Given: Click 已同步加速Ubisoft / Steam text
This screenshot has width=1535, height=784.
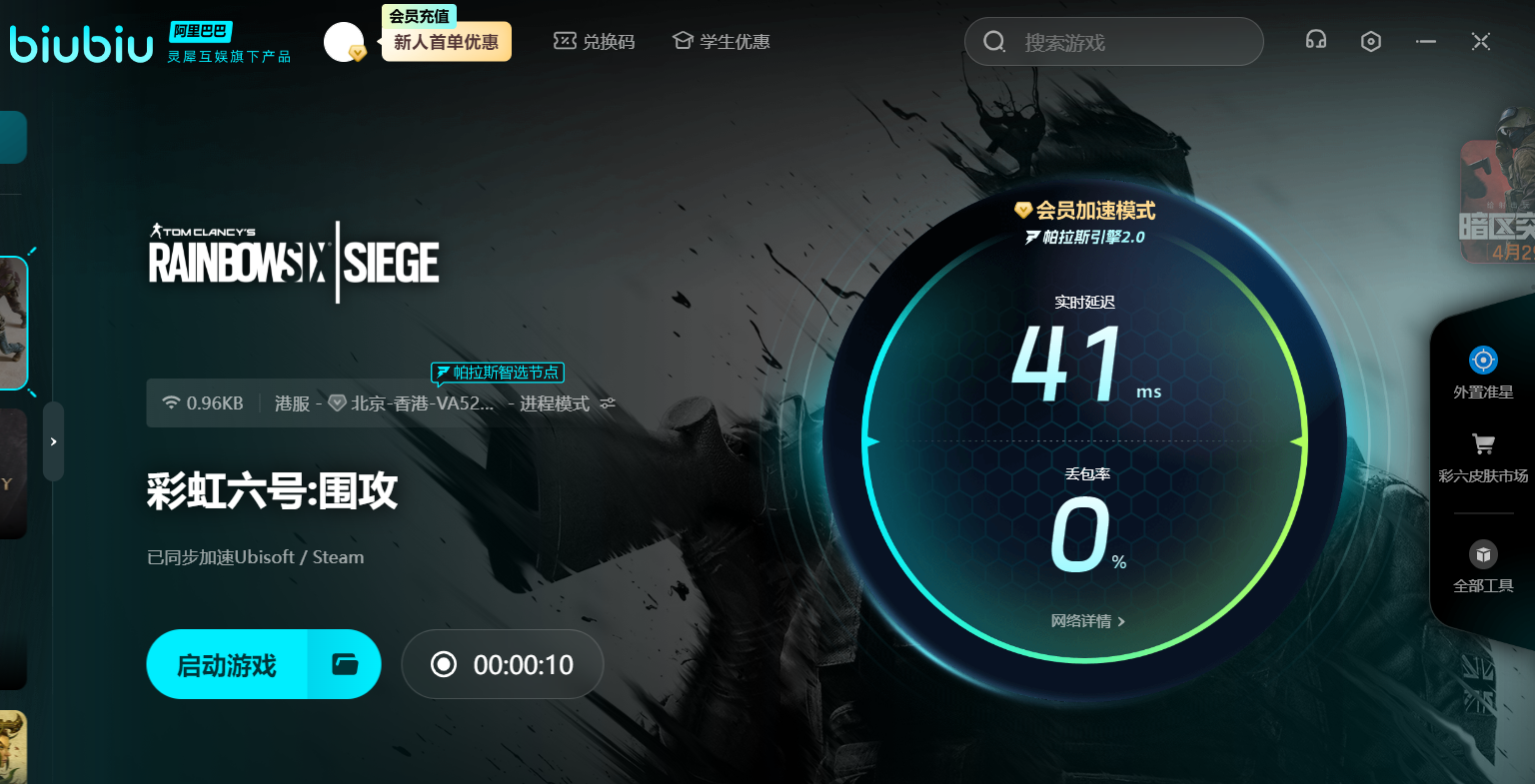Looking at the screenshot, I should tap(256, 557).
